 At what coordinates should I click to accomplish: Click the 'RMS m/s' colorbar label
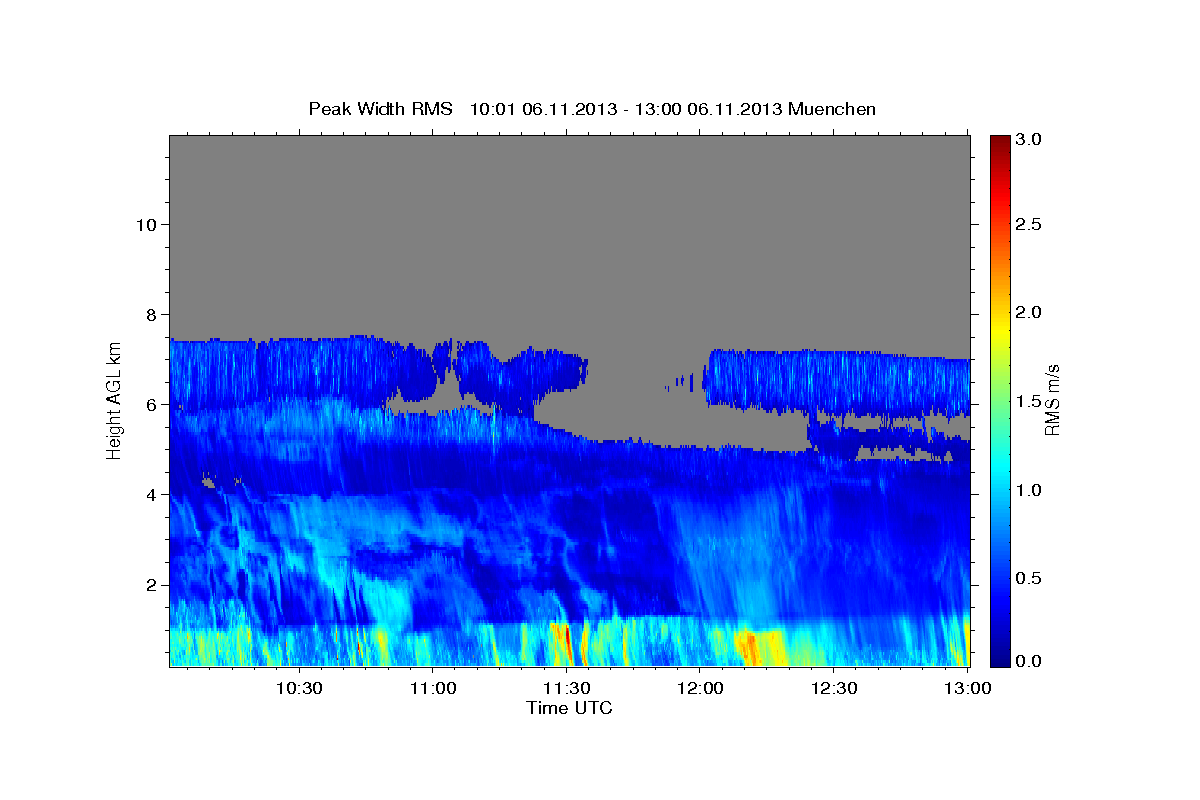pos(1051,399)
